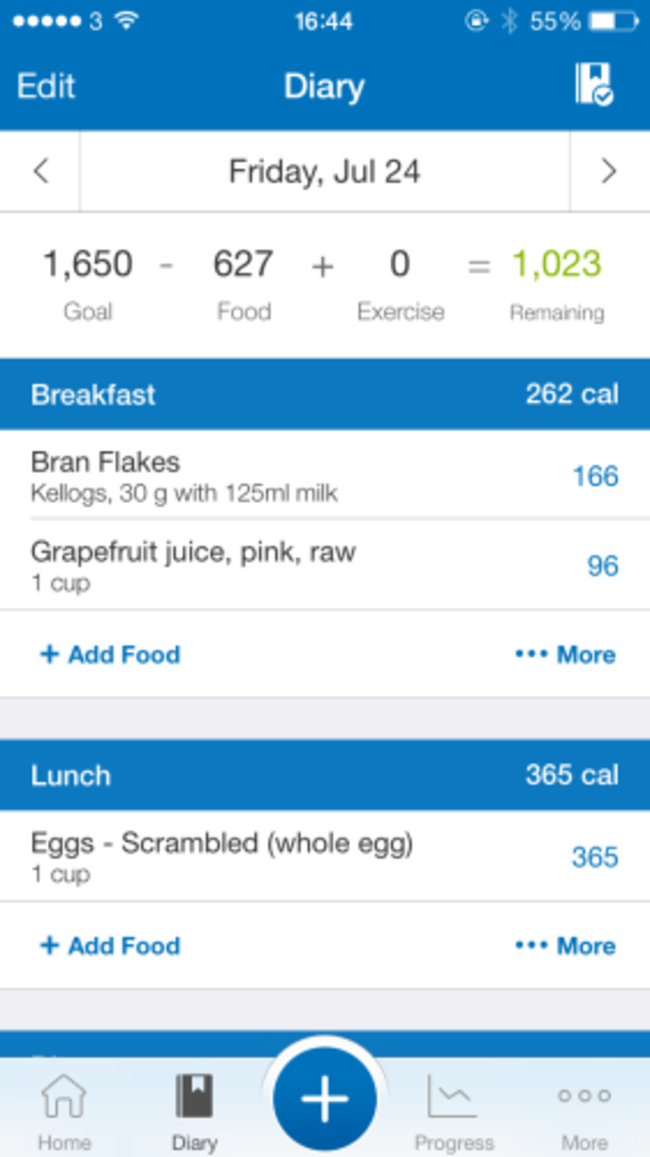Add Food to Lunch
This screenshot has height=1157, width=650.
(x=110, y=946)
